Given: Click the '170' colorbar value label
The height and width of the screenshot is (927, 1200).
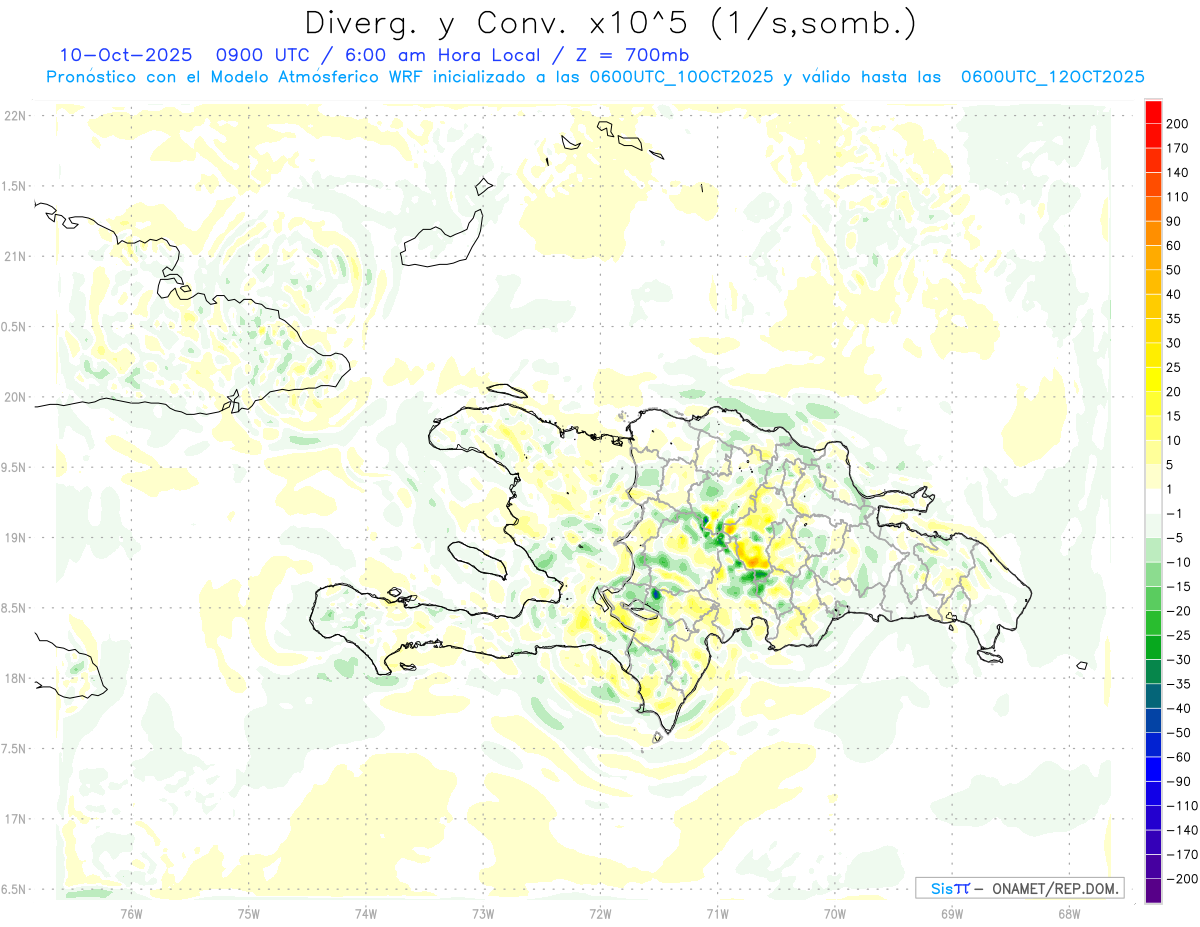Looking at the screenshot, I should click(1178, 149).
